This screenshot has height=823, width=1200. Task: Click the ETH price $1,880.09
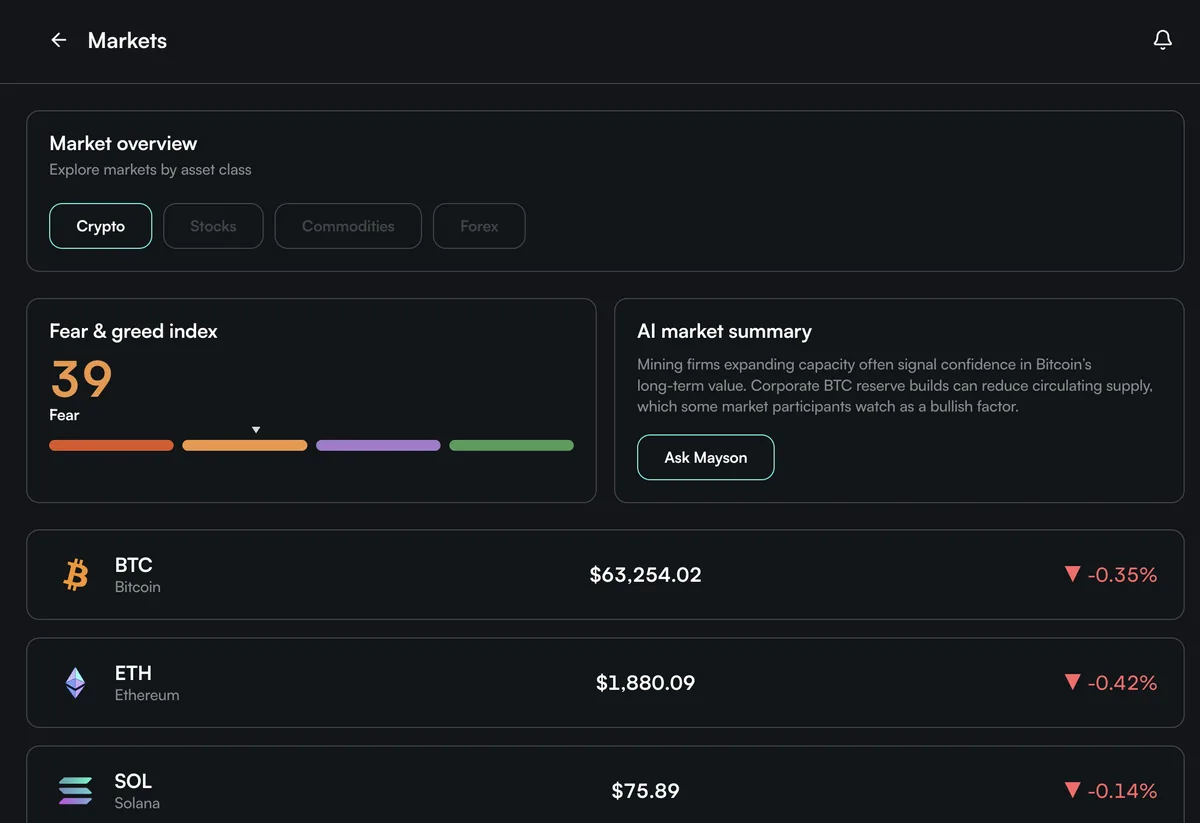645,683
